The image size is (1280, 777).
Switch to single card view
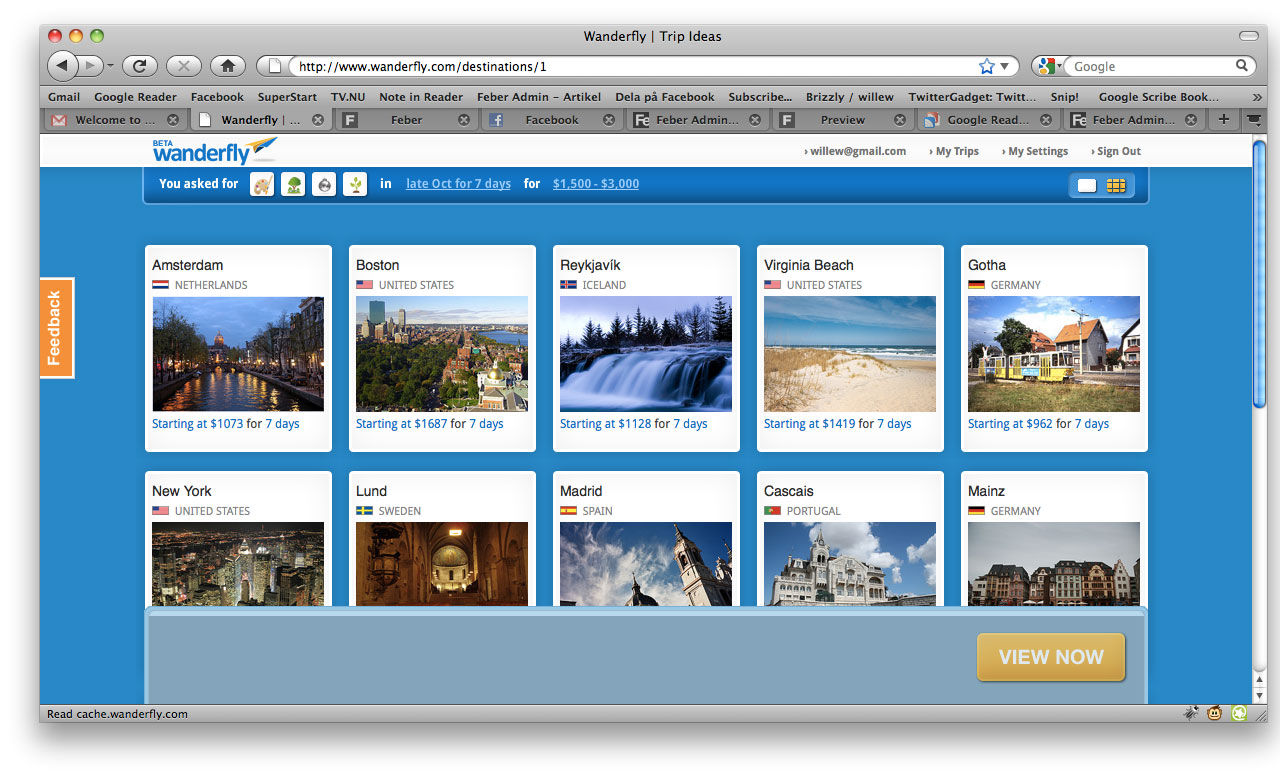point(1087,185)
